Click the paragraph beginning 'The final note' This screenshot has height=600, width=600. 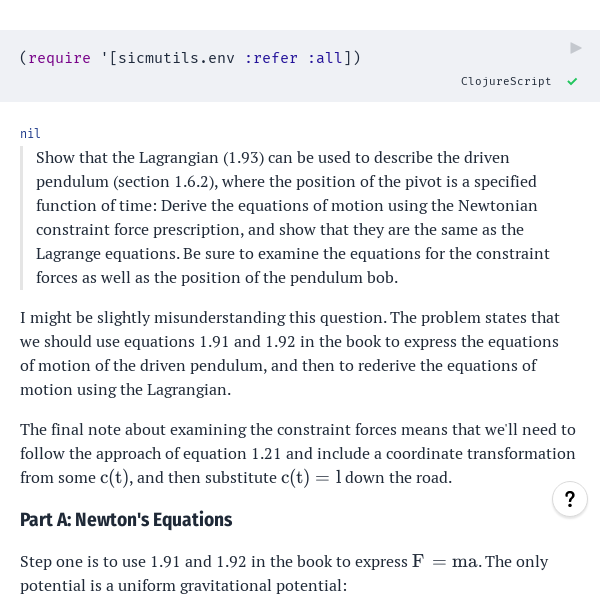[298, 453]
